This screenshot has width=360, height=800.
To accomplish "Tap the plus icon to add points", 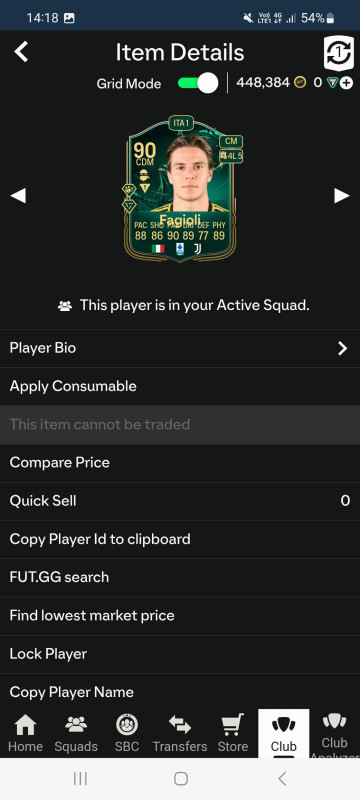I will pos(347,83).
